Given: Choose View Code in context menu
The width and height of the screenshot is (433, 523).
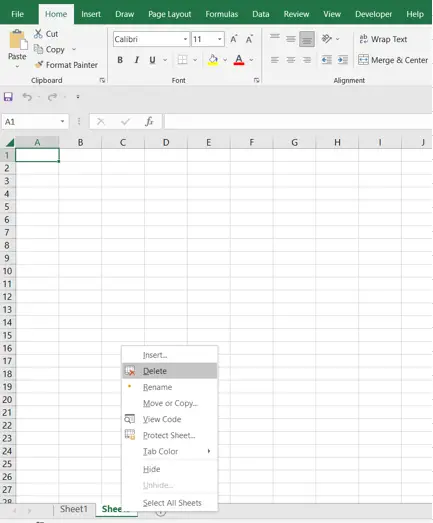Looking at the screenshot, I should click(x=170, y=419).
